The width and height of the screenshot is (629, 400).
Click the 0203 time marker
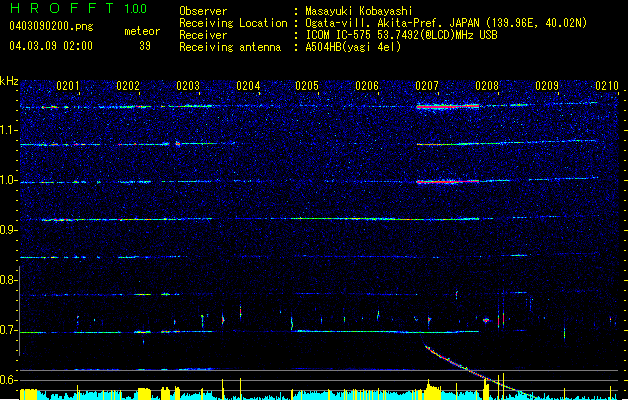click(188, 86)
